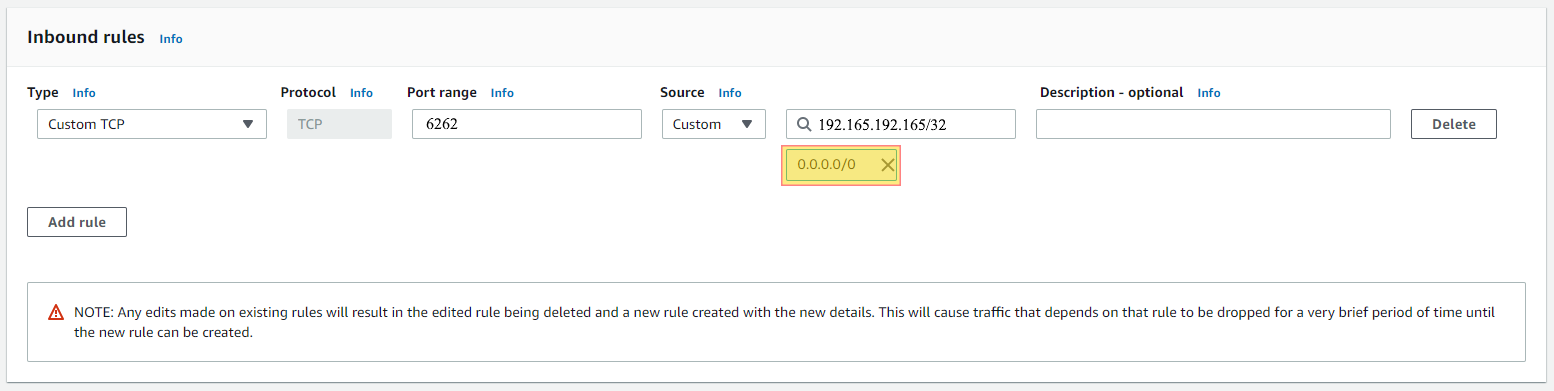Click the disabled TCP protocol field
The width and height of the screenshot is (1554, 391).
(339, 124)
